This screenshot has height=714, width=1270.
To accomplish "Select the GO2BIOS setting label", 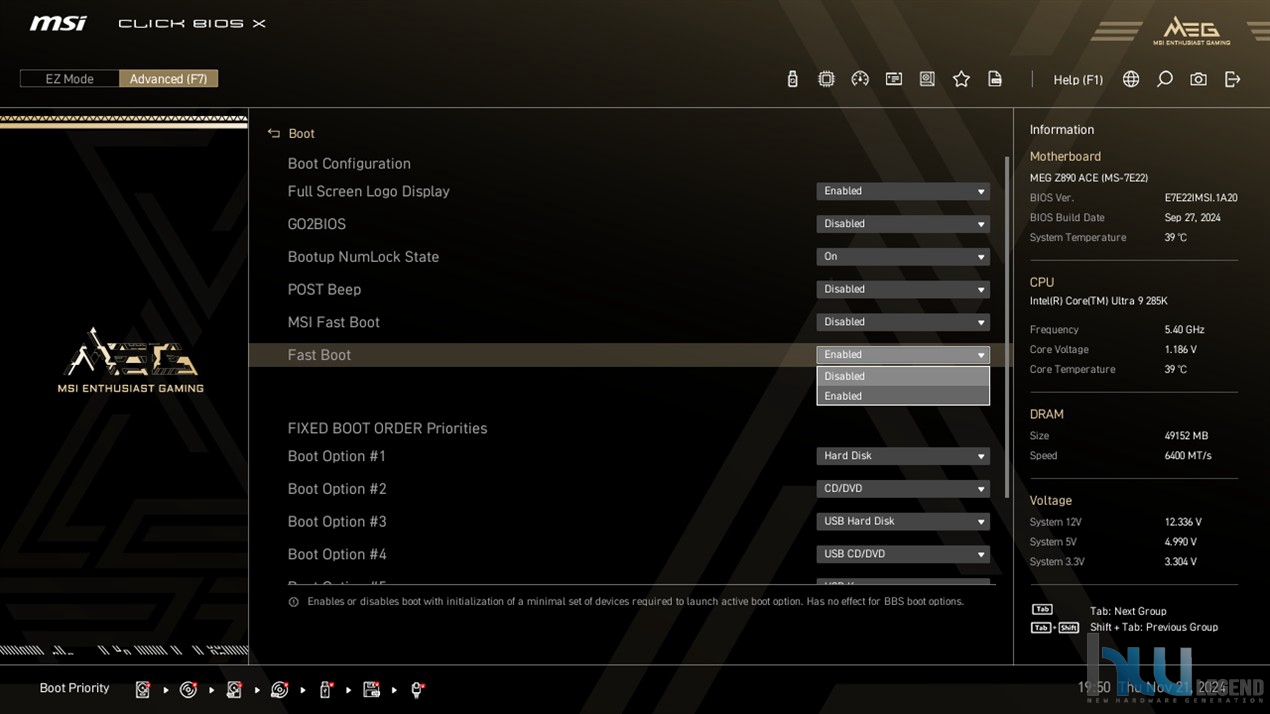I will pos(316,224).
